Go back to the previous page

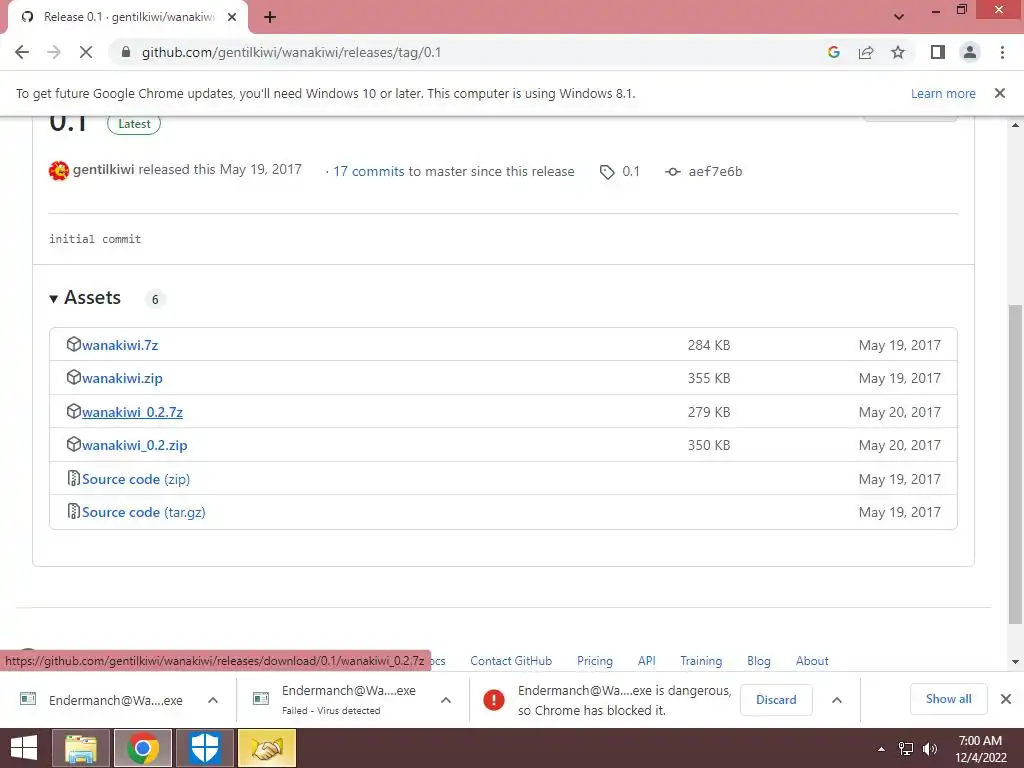(22, 52)
